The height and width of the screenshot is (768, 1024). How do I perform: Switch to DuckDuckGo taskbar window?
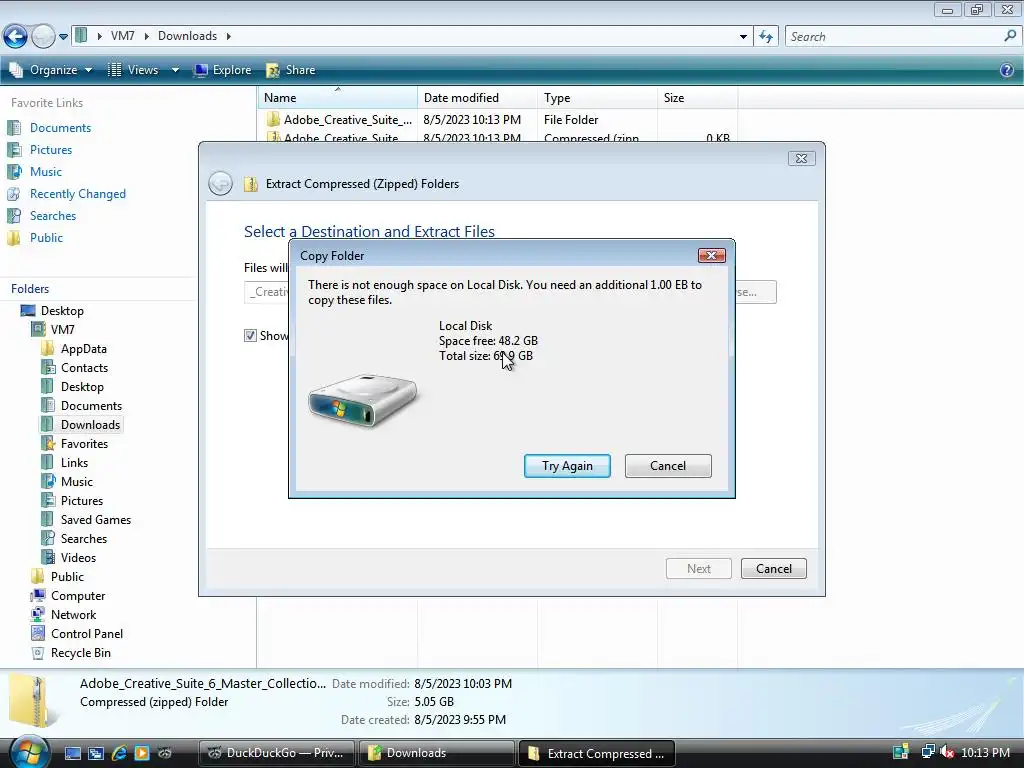[277, 753]
